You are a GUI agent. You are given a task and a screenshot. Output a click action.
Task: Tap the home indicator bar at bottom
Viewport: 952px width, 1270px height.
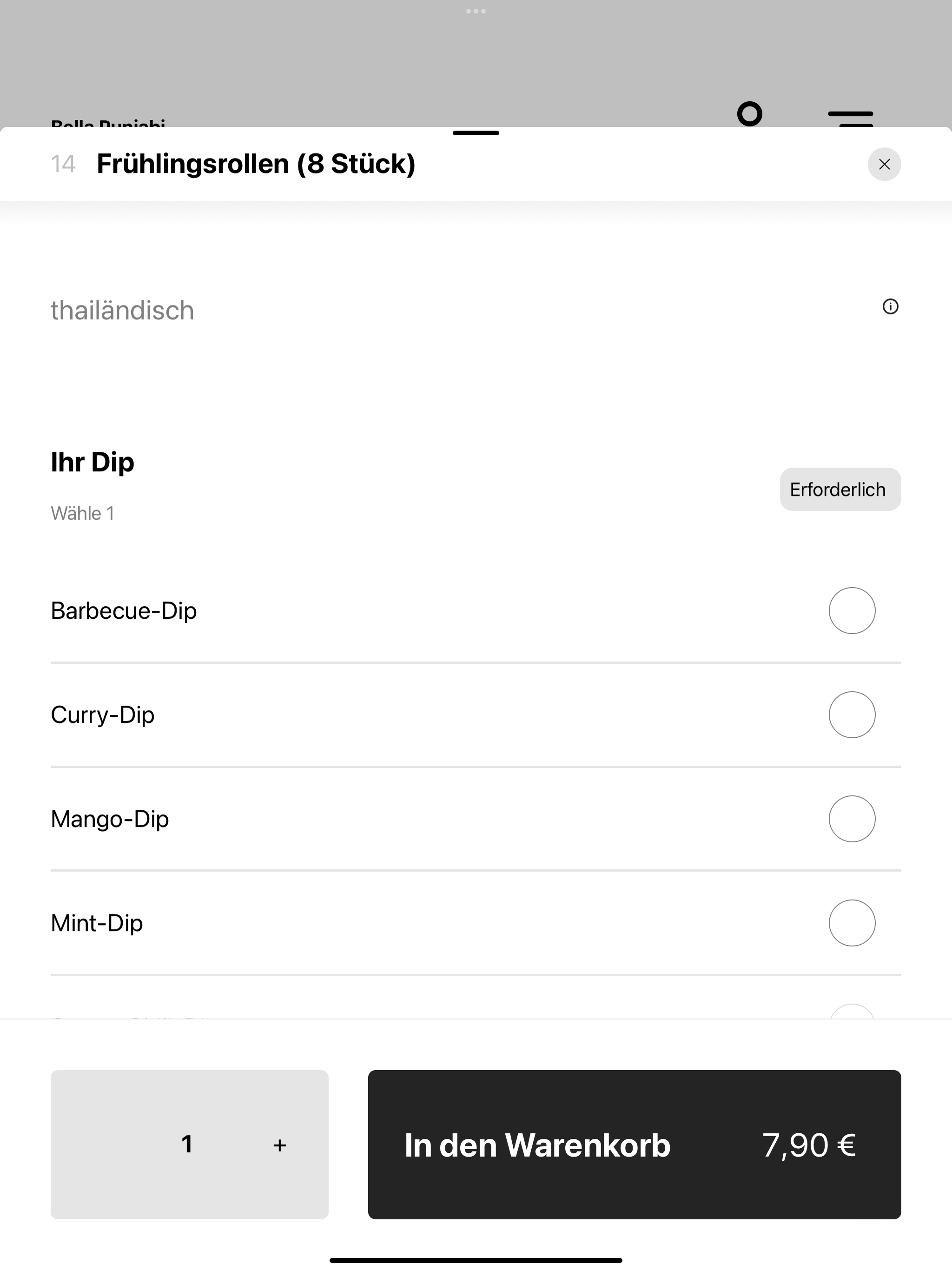[x=476, y=1260]
